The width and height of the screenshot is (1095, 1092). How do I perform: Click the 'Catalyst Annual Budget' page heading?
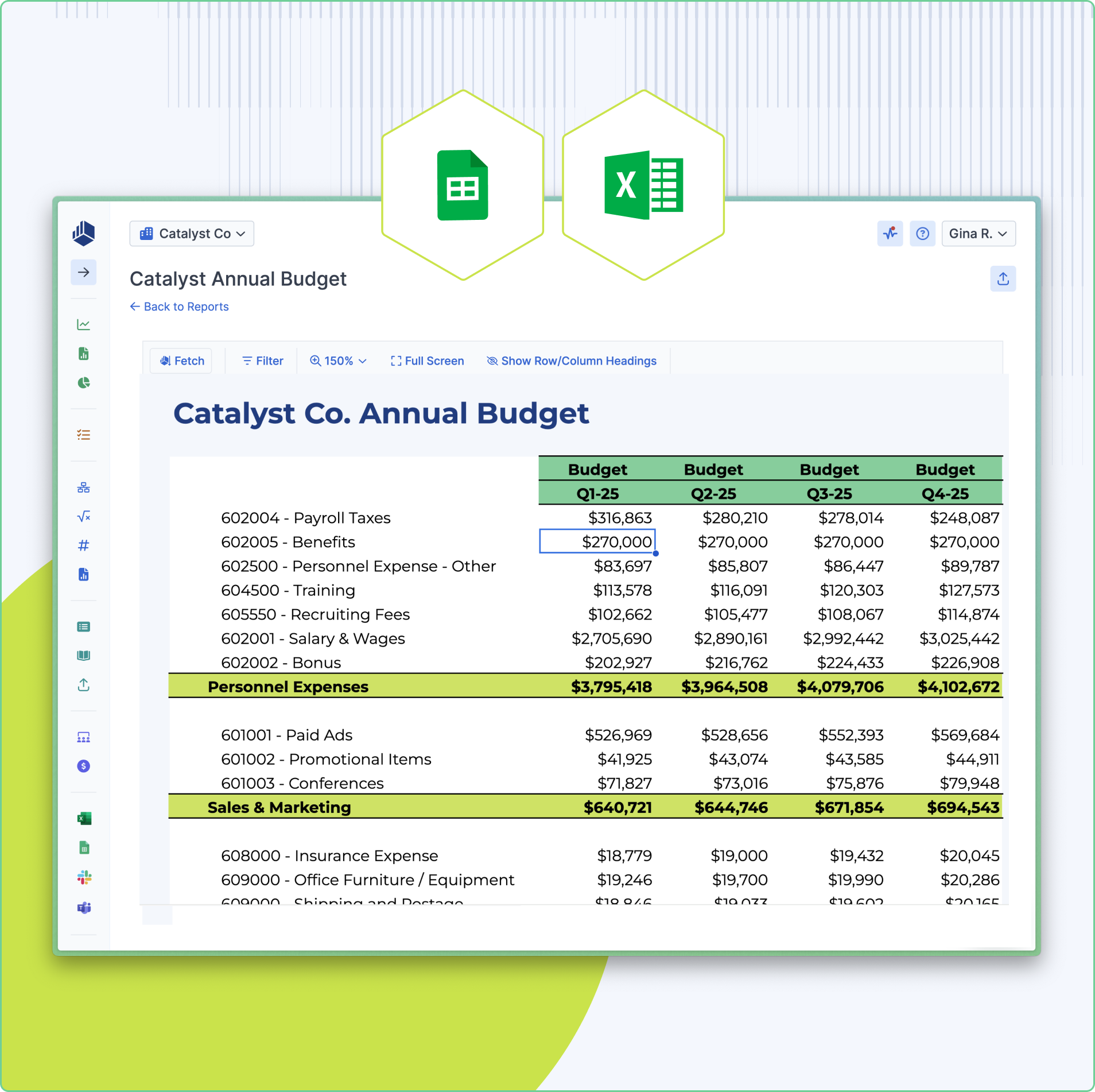click(x=238, y=279)
